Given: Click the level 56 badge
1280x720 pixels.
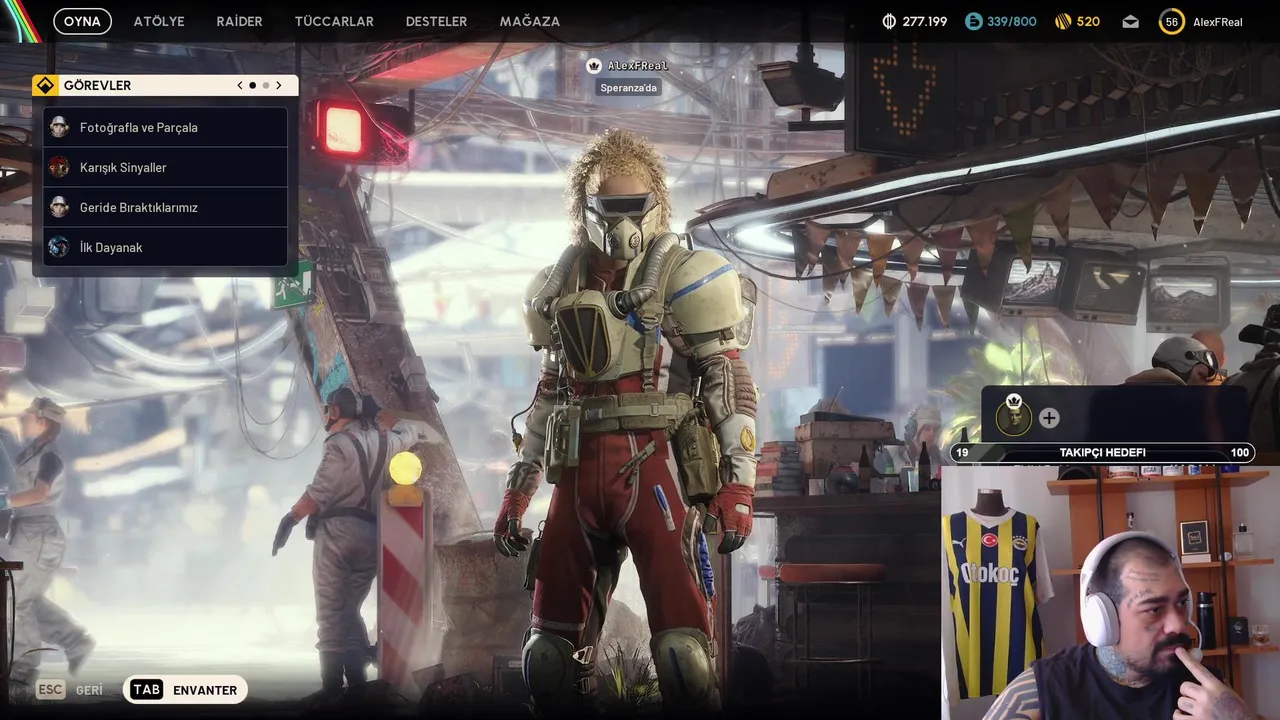Looking at the screenshot, I should (x=1172, y=21).
